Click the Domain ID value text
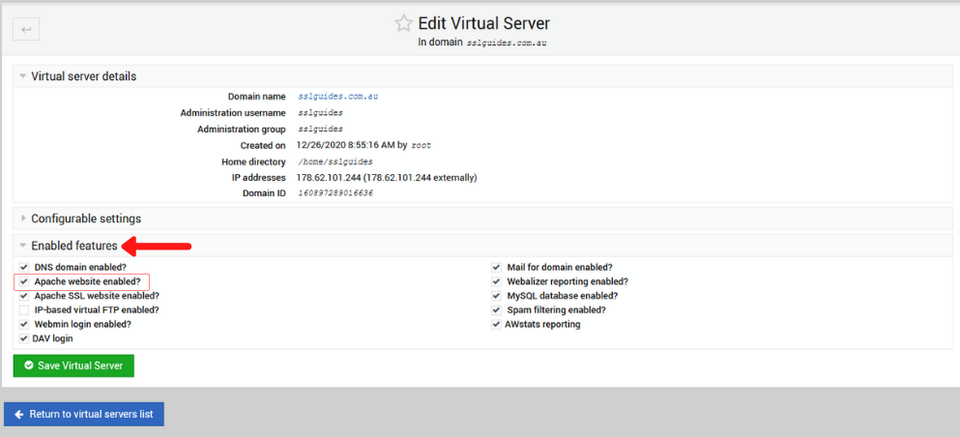The height and width of the screenshot is (437, 960). [x=335, y=192]
